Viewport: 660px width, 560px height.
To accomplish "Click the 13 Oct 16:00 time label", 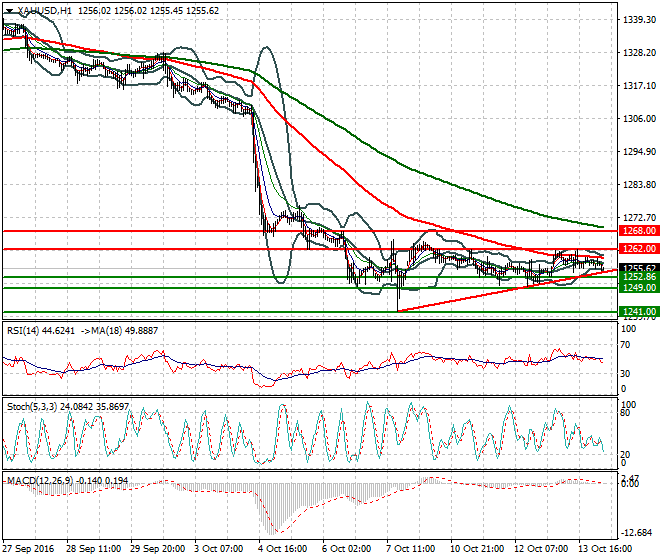I will [x=605, y=549].
